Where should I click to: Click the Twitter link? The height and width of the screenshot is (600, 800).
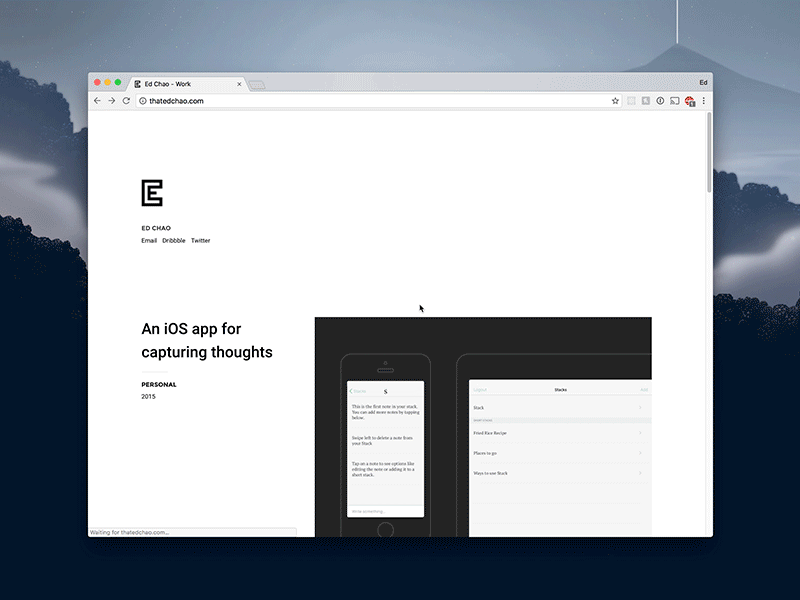tap(200, 240)
